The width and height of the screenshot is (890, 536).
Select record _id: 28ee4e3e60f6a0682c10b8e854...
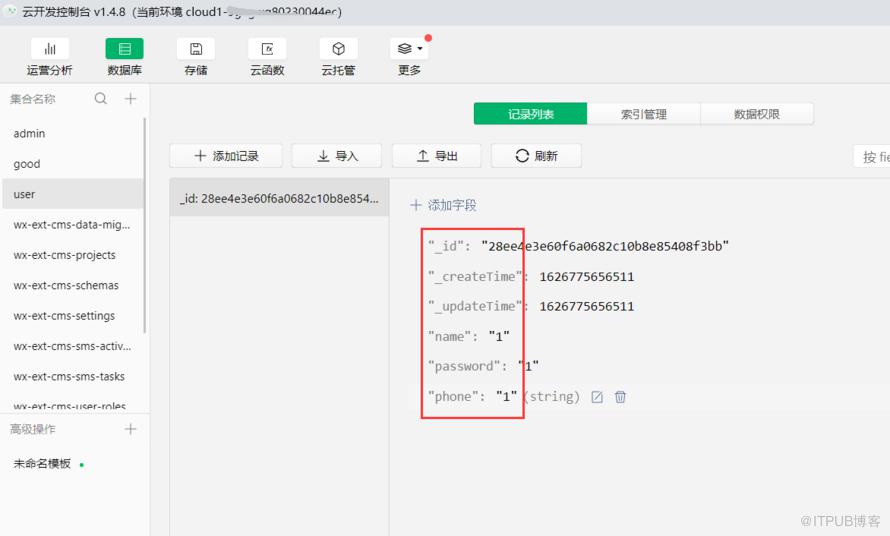[279, 198]
